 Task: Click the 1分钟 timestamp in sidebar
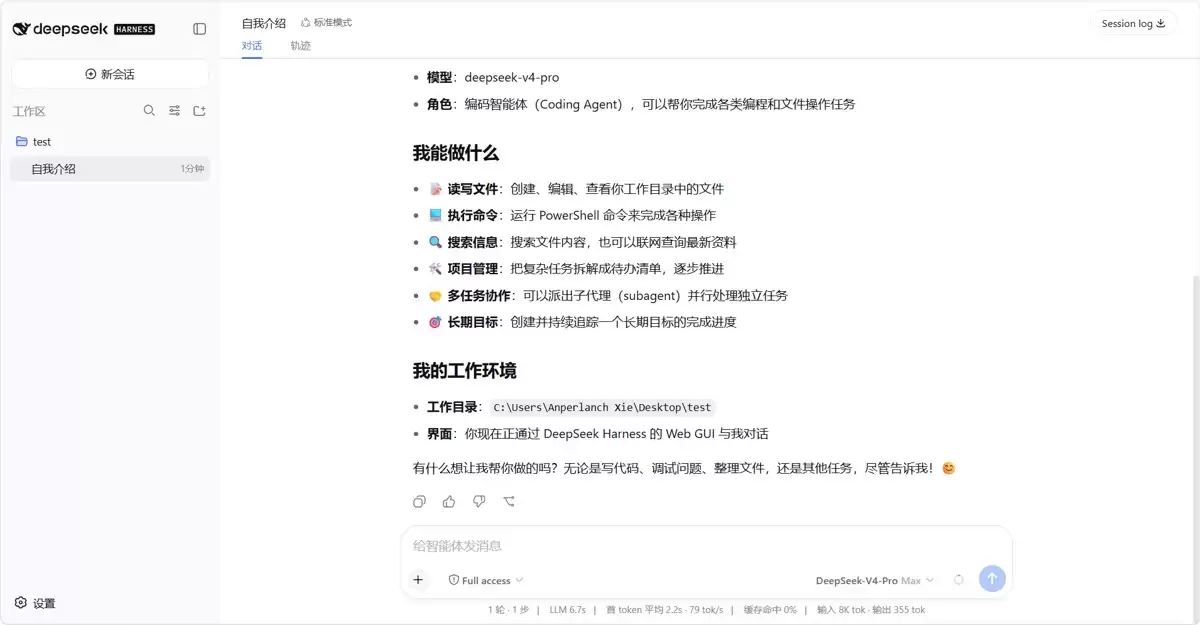tap(193, 169)
